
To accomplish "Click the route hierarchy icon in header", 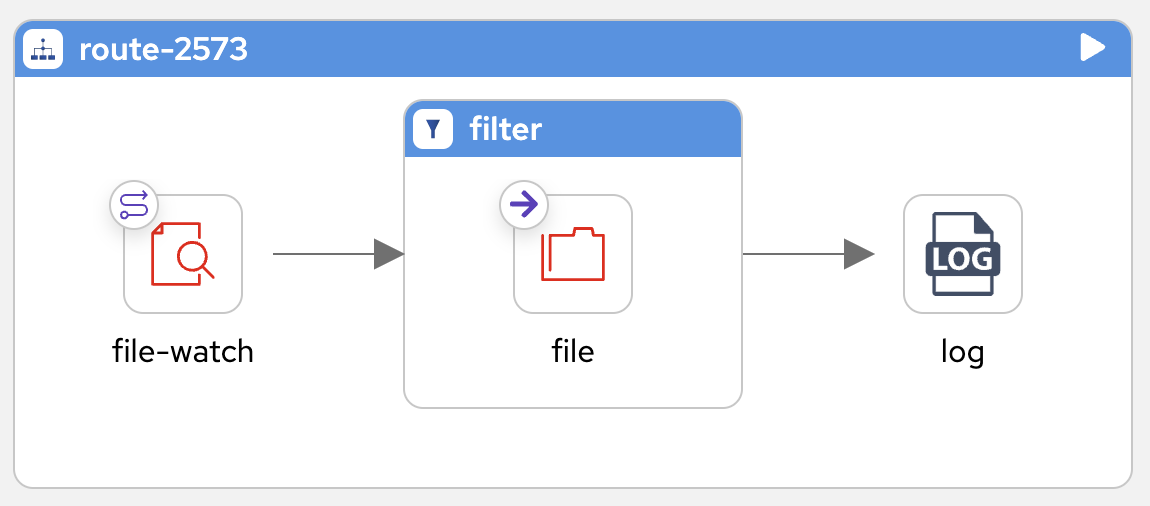I will point(43,49).
